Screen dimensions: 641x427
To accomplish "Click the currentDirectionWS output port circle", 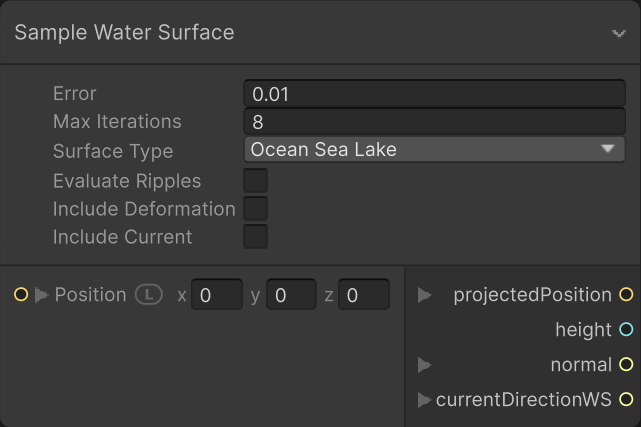I will pyautogui.click(x=626, y=400).
